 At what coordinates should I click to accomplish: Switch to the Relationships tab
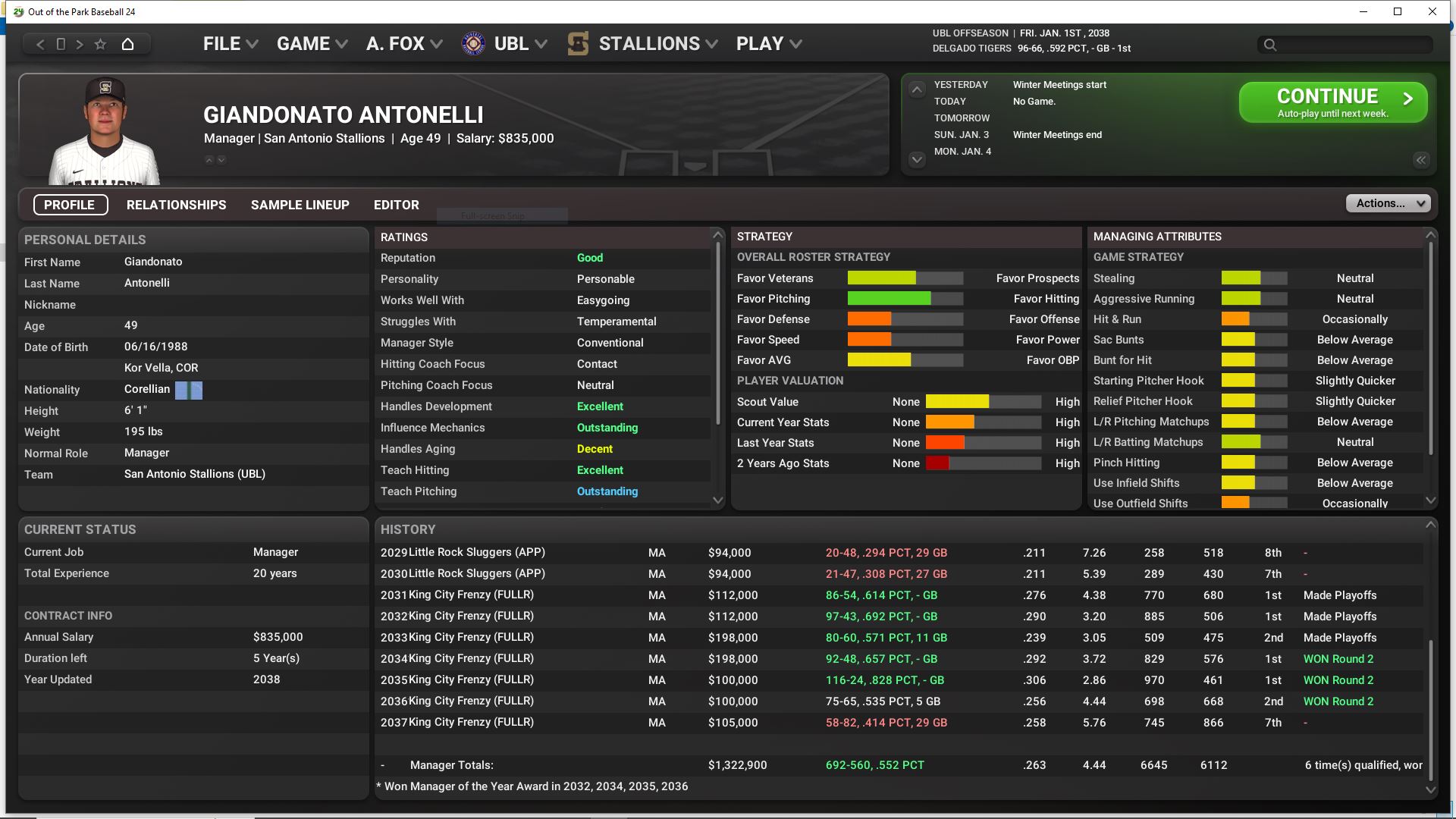click(176, 205)
